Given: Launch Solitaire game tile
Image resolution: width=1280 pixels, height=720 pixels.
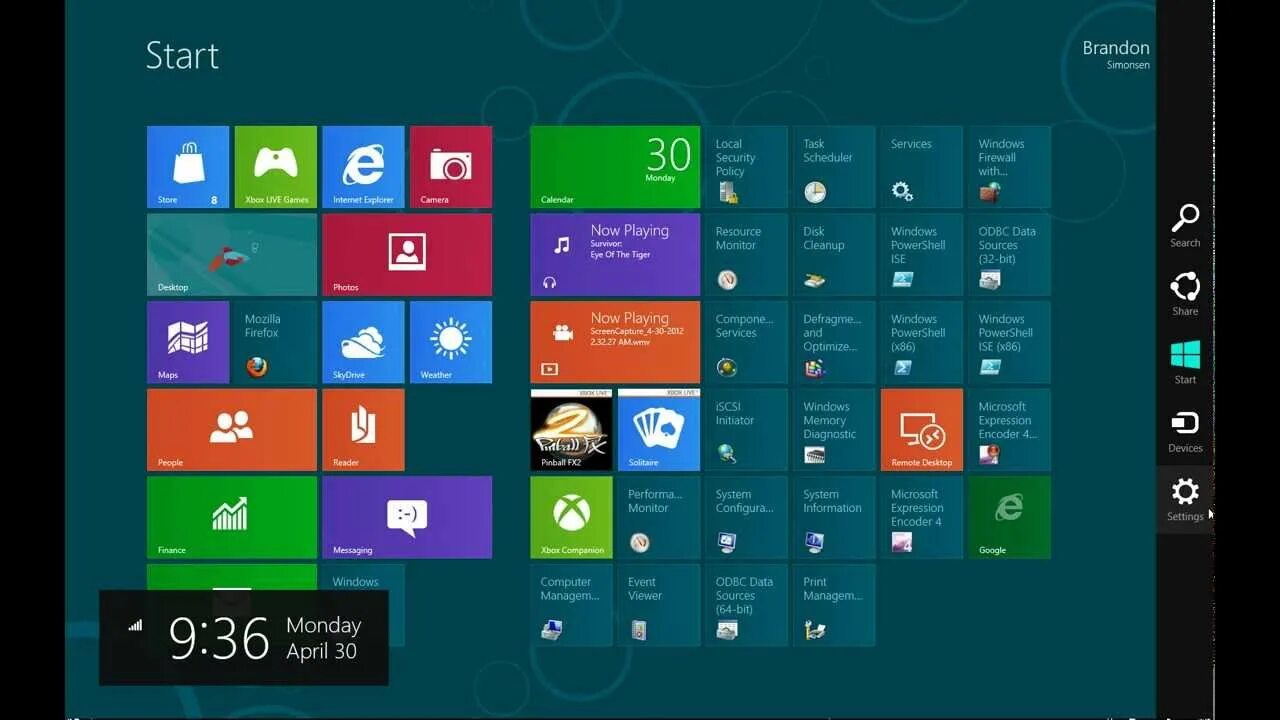Looking at the screenshot, I should click(659, 430).
